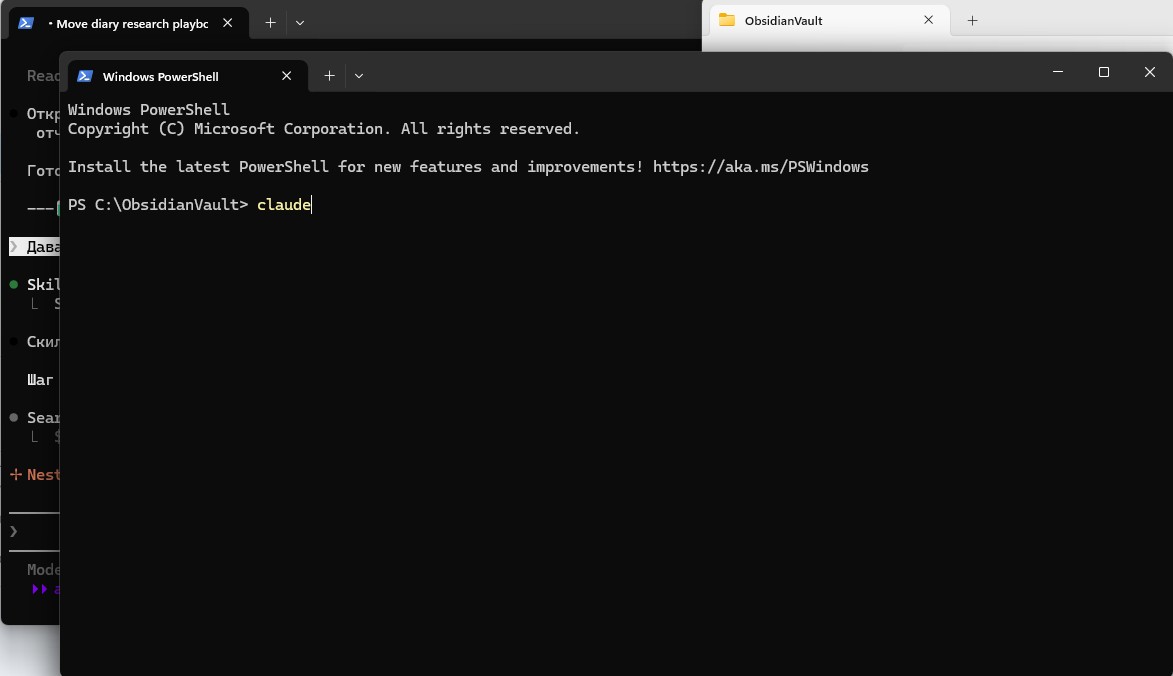Image resolution: width=1173 pixels, height=676 pixels.
Task: Close the Windows PowerShell tab
Action: click(x=287, y=76)
